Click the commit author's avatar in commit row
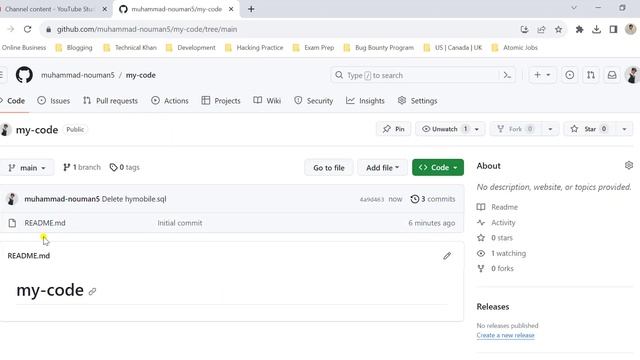The height and width of the screenshot is (360, 640). tap(12, 199)
